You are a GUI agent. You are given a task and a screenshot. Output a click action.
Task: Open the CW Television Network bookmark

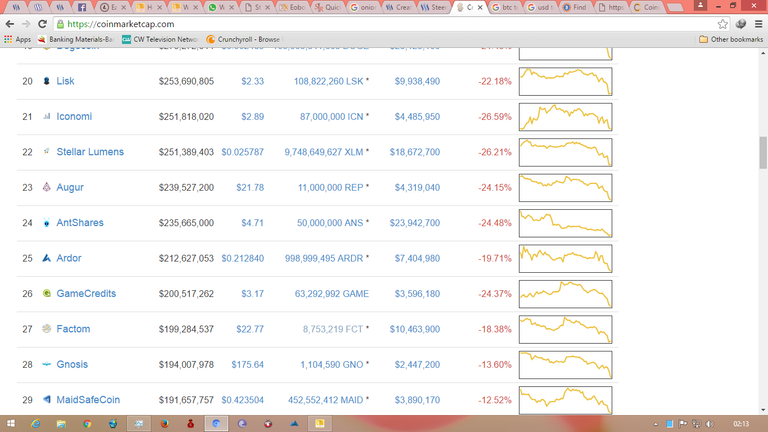tap(160, 39)
